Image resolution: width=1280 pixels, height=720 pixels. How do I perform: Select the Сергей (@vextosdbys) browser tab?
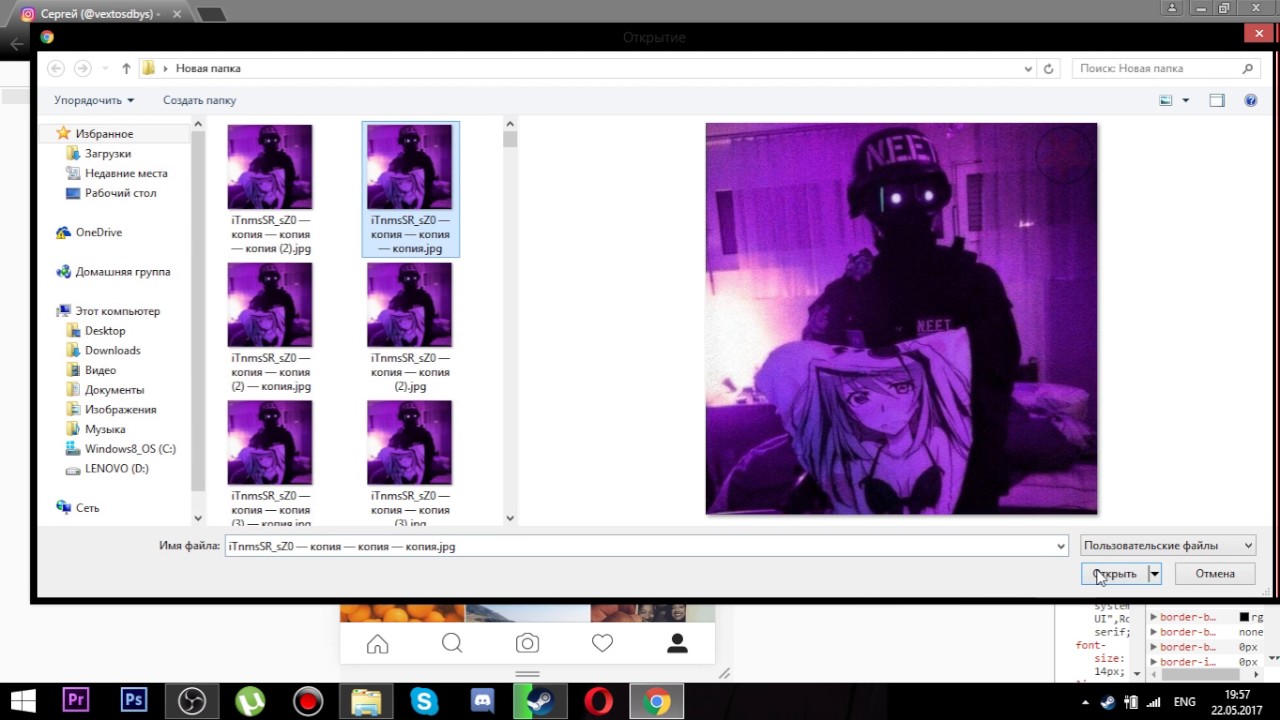pos(100,14)
